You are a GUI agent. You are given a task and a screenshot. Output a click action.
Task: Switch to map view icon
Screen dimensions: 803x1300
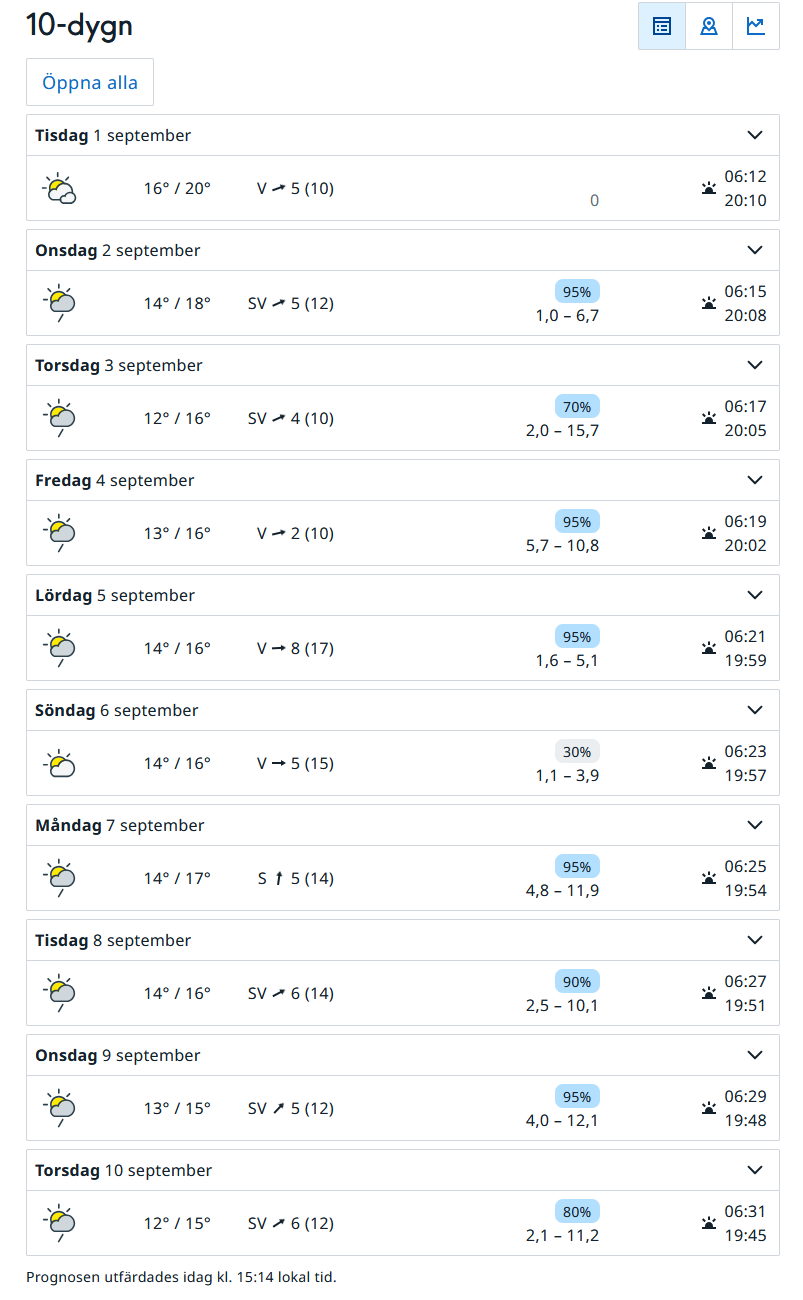point(709,26)
